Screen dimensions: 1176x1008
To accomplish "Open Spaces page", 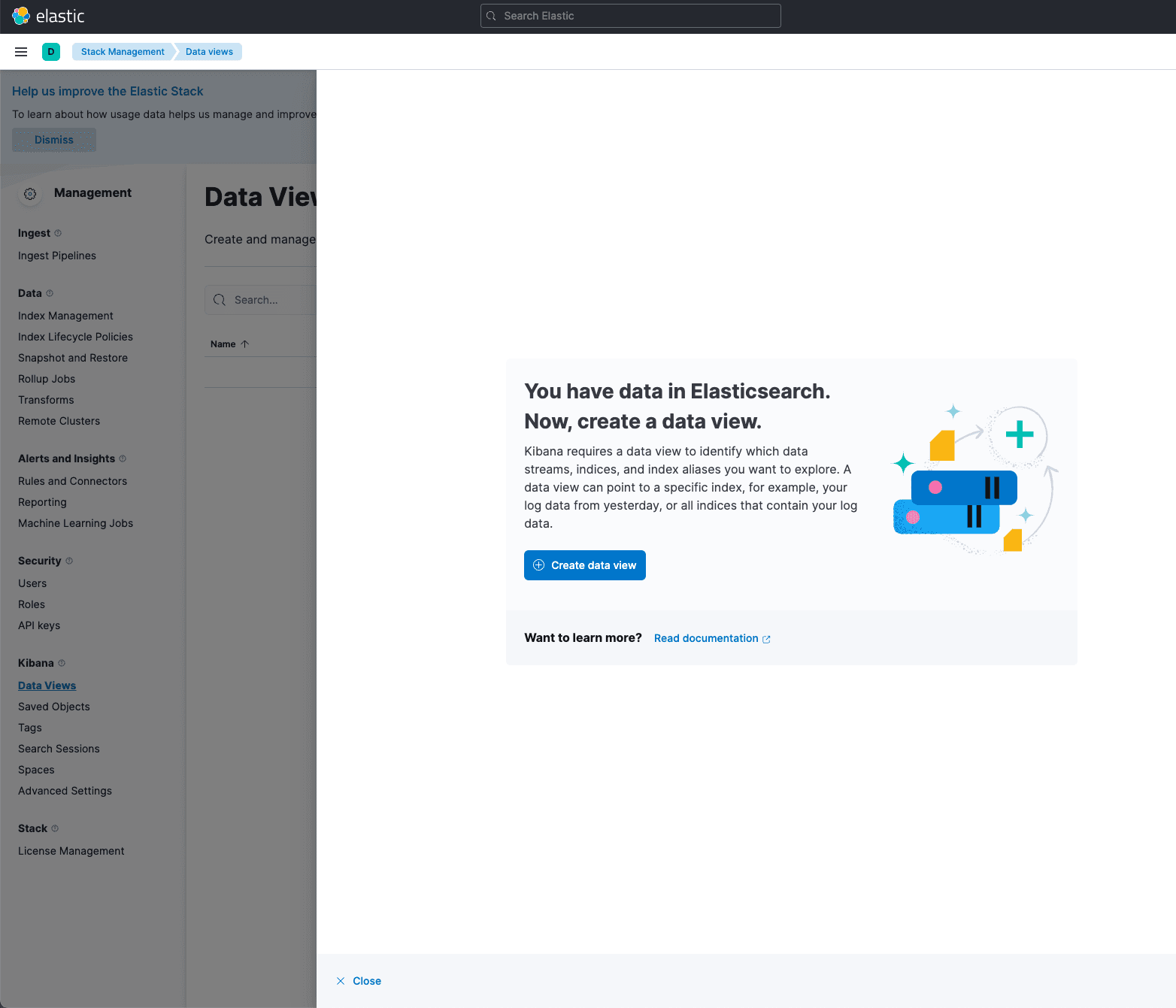I will pyautogui.click(x=36, y=770).
